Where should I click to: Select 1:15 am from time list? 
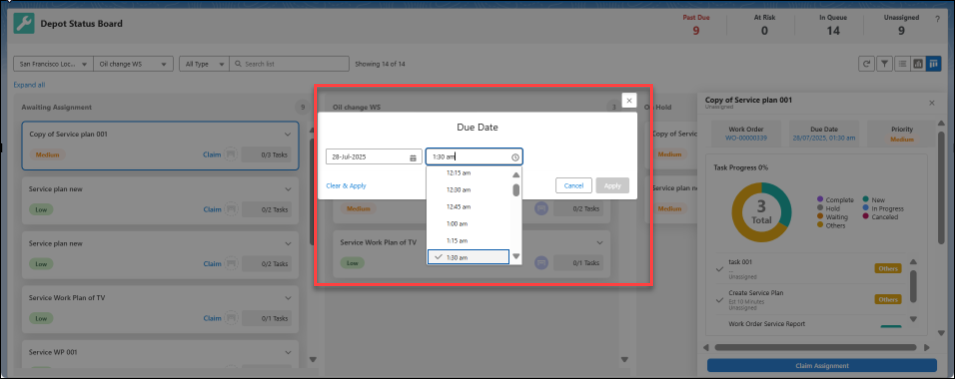(x=468, y=241)
